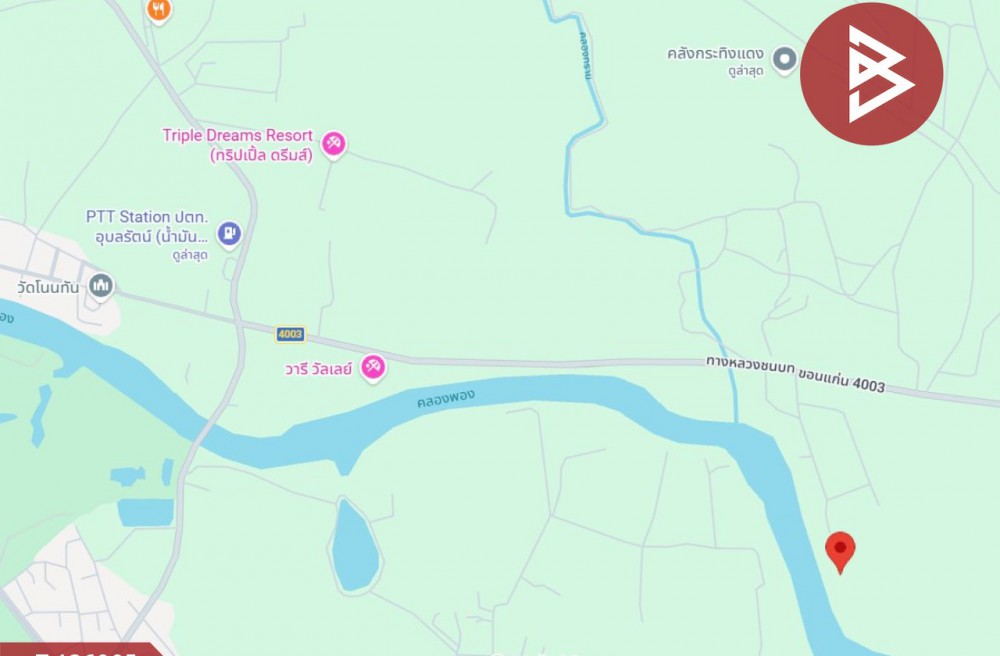Screen dimensions: 1000x656
Task: Click the red circular brand logo
Action: coord(871,74)
